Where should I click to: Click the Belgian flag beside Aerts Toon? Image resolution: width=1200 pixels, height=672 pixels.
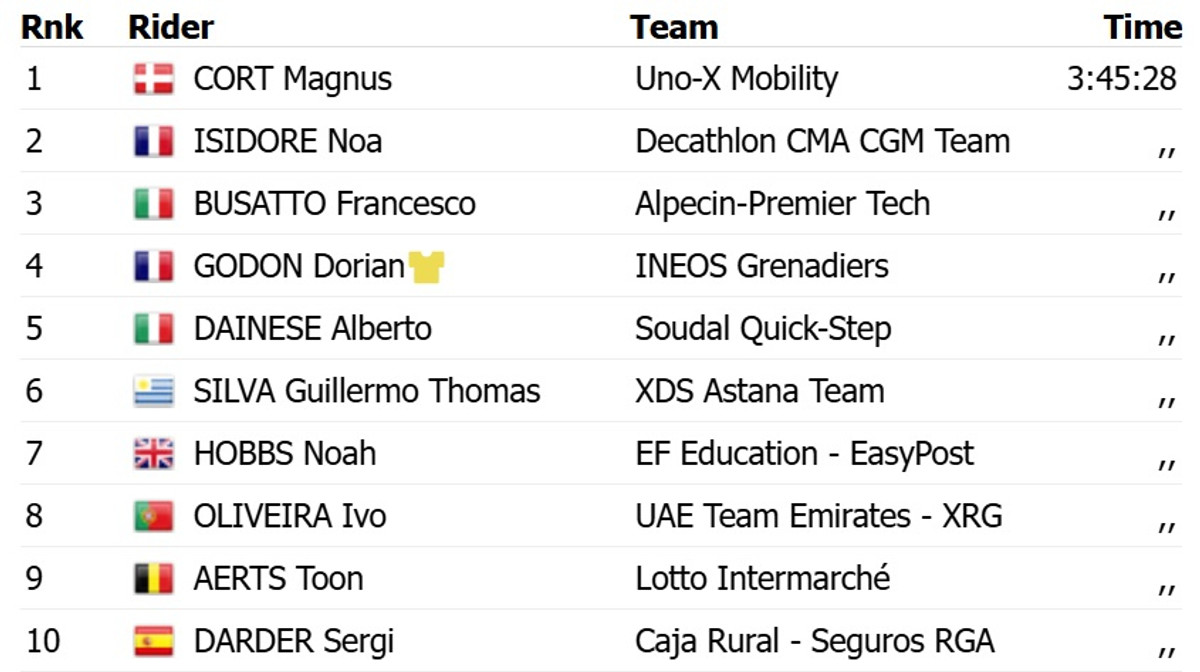(153, 579)
